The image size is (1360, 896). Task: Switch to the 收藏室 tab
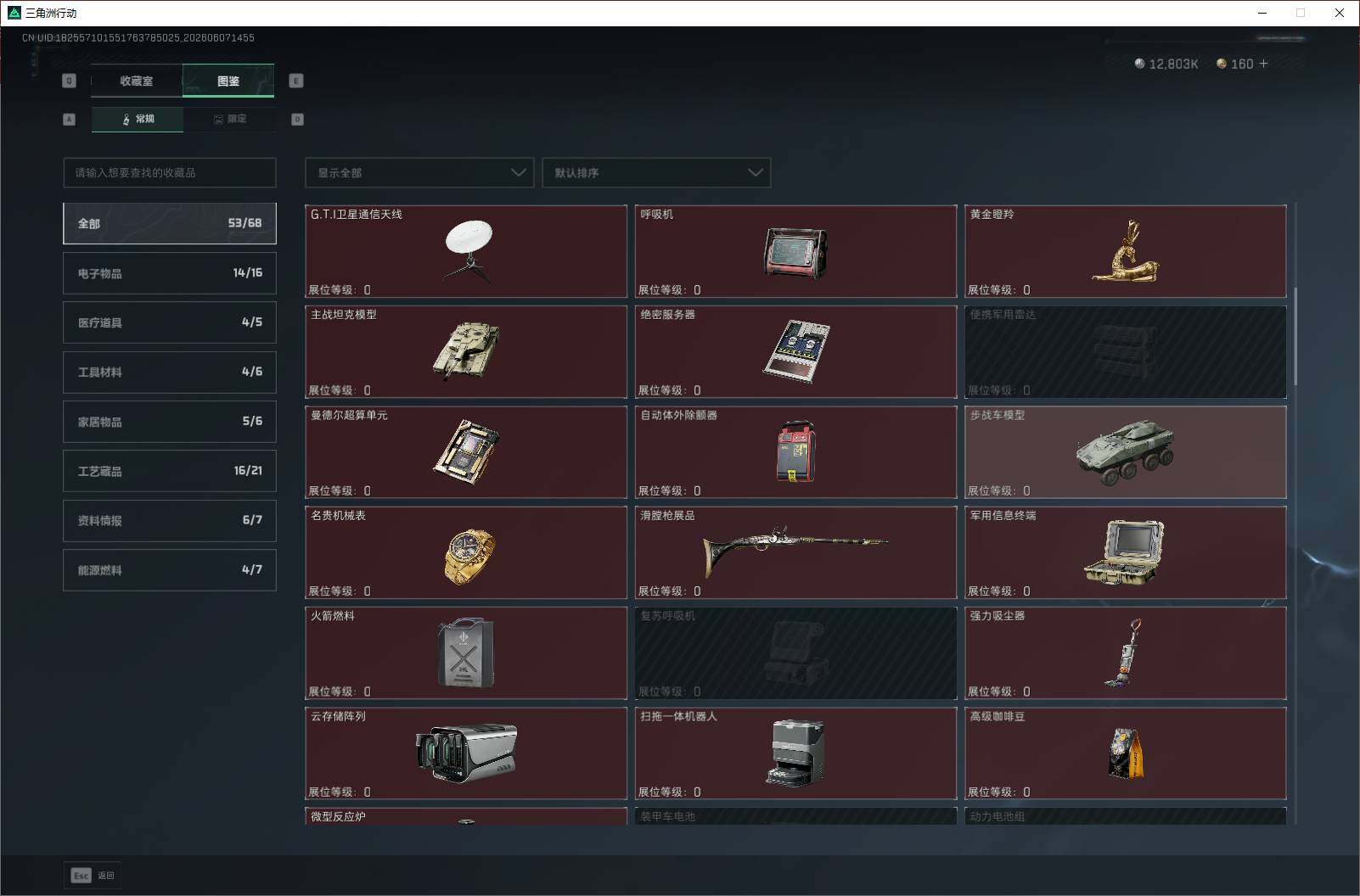click(x=137, y=81)
